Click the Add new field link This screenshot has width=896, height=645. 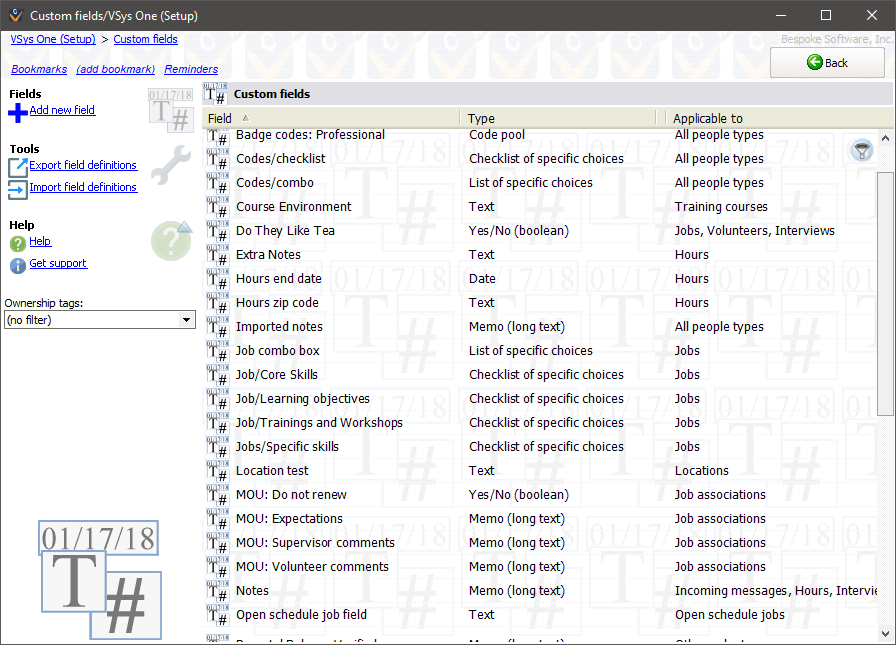click(62, 110)
